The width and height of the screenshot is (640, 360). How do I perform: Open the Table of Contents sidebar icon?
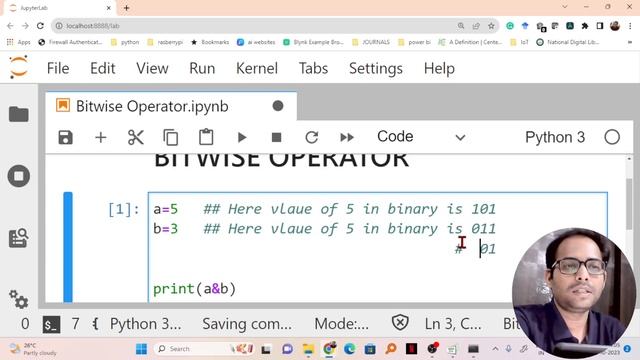click(19, 238)
